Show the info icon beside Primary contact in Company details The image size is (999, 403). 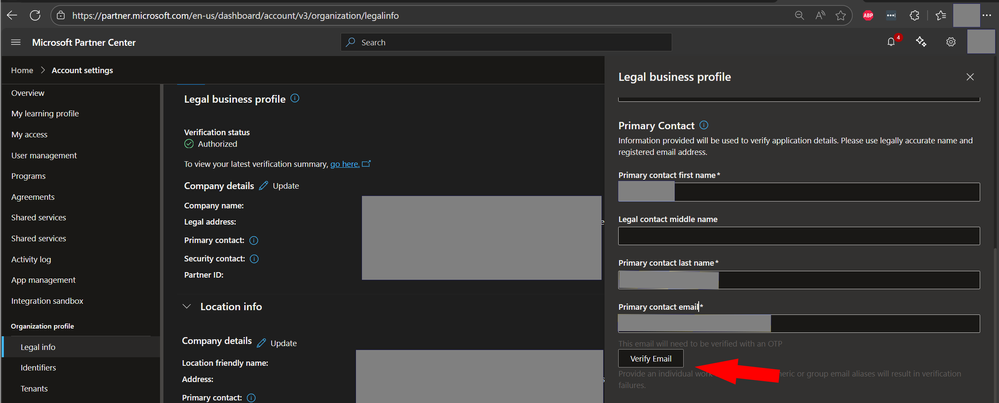254,241
